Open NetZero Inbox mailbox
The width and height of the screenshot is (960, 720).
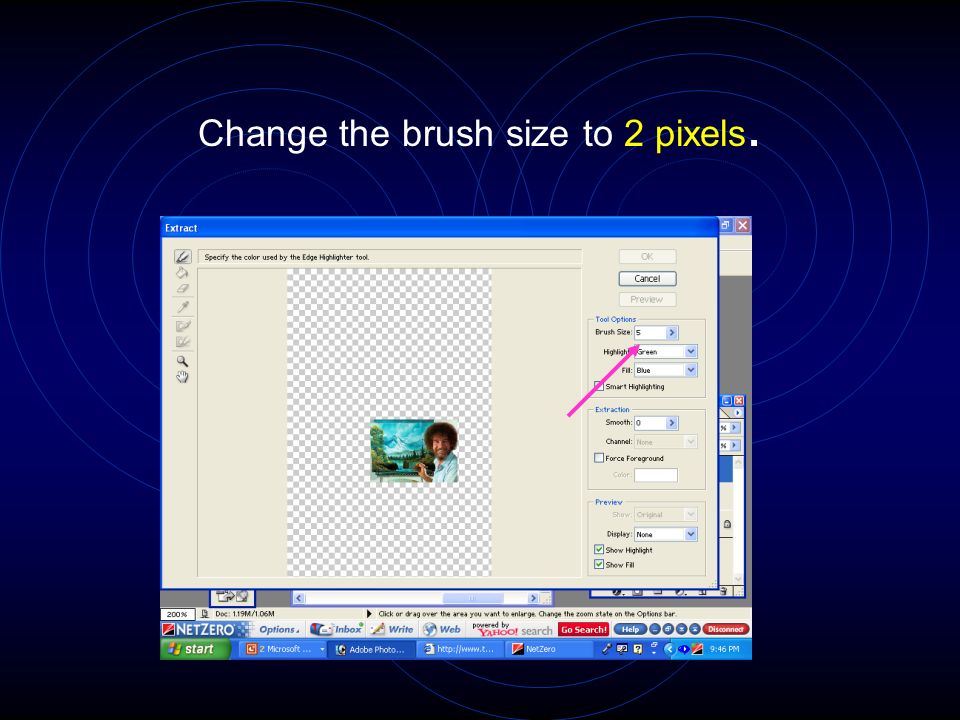pos(337,629)
